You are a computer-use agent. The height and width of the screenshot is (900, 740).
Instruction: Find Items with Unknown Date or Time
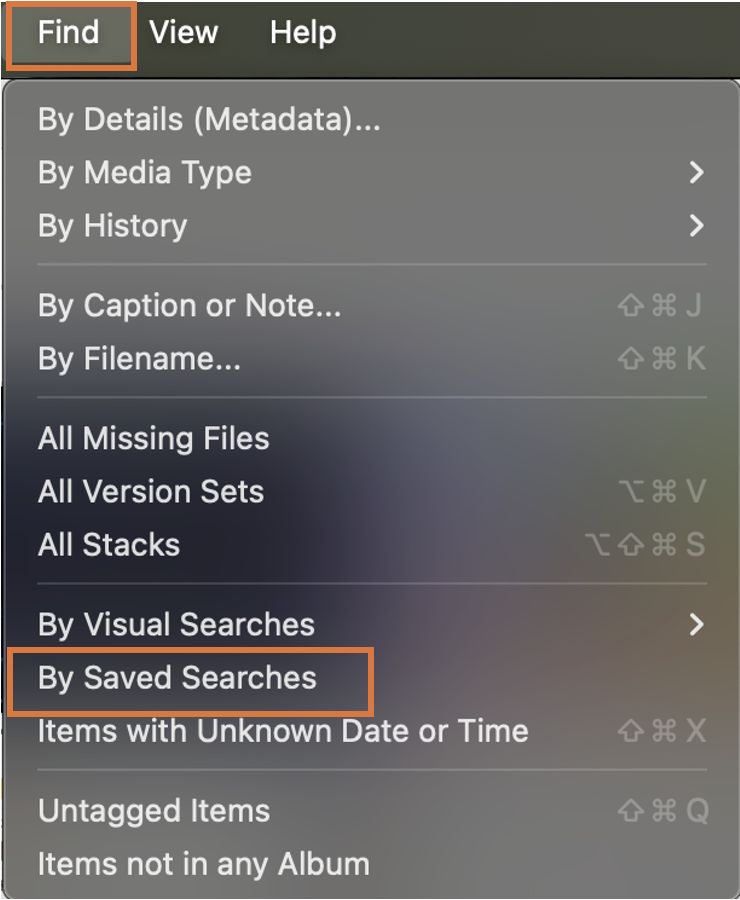283,731
